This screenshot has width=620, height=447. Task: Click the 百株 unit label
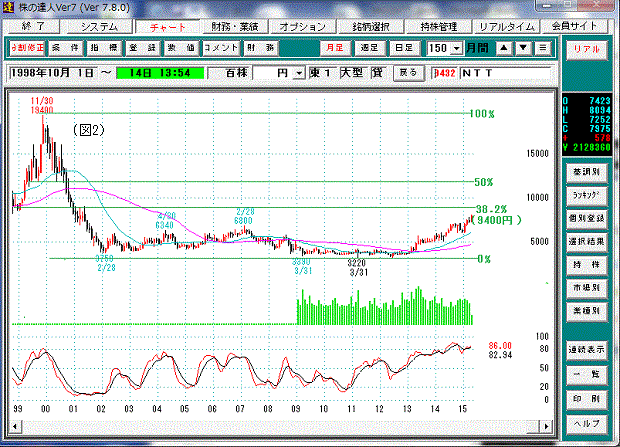point(236,73)
